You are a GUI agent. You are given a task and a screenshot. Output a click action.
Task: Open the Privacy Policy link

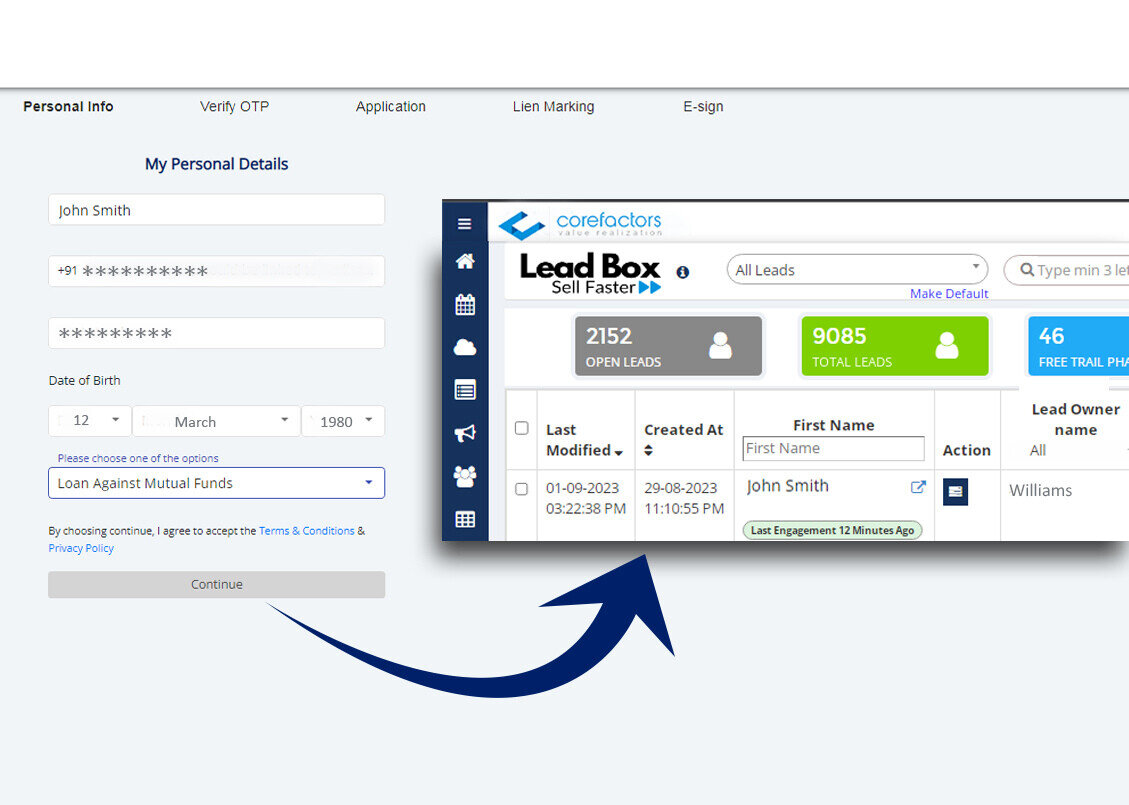(x=81, y=548)
